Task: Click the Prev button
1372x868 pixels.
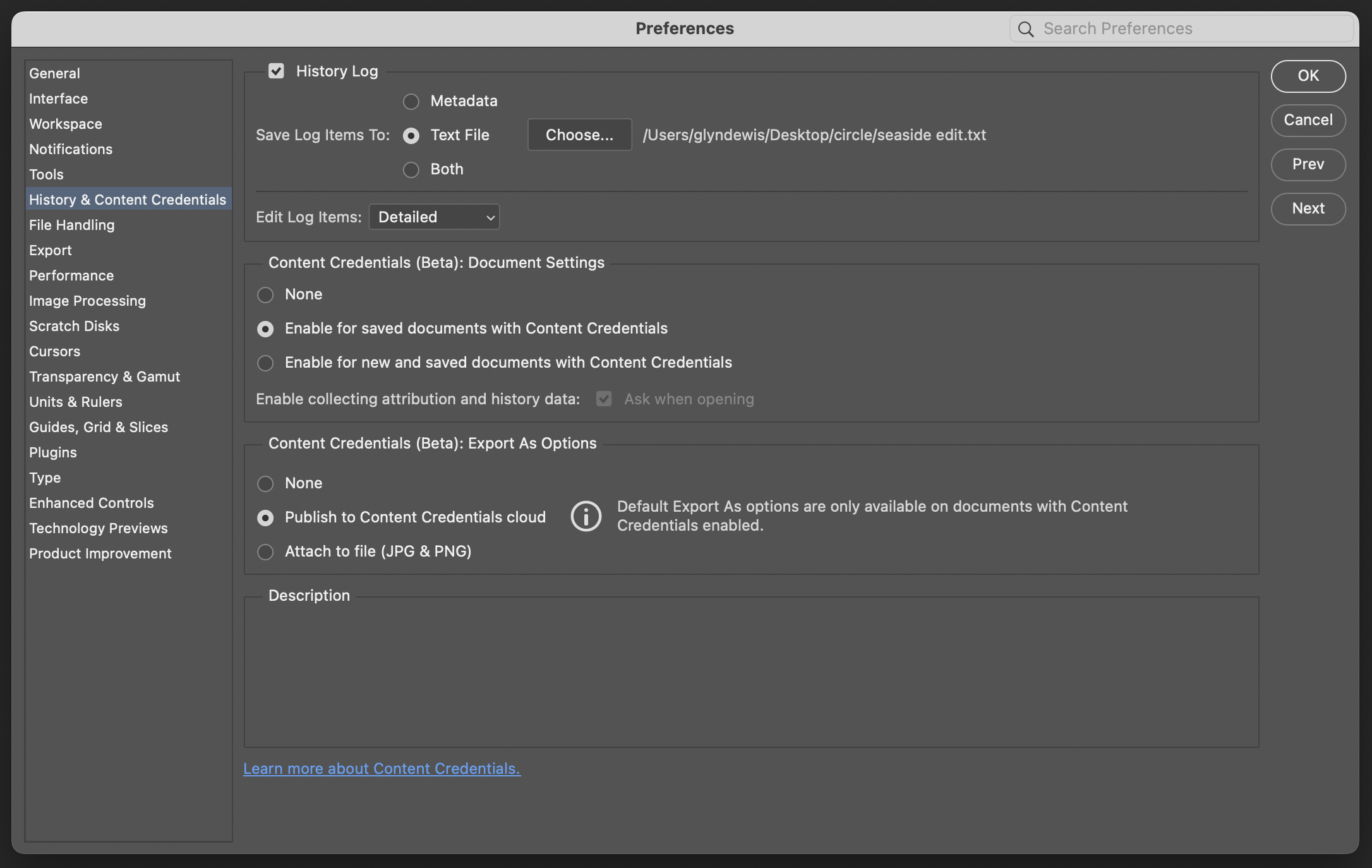Action: pos(1308,164)
